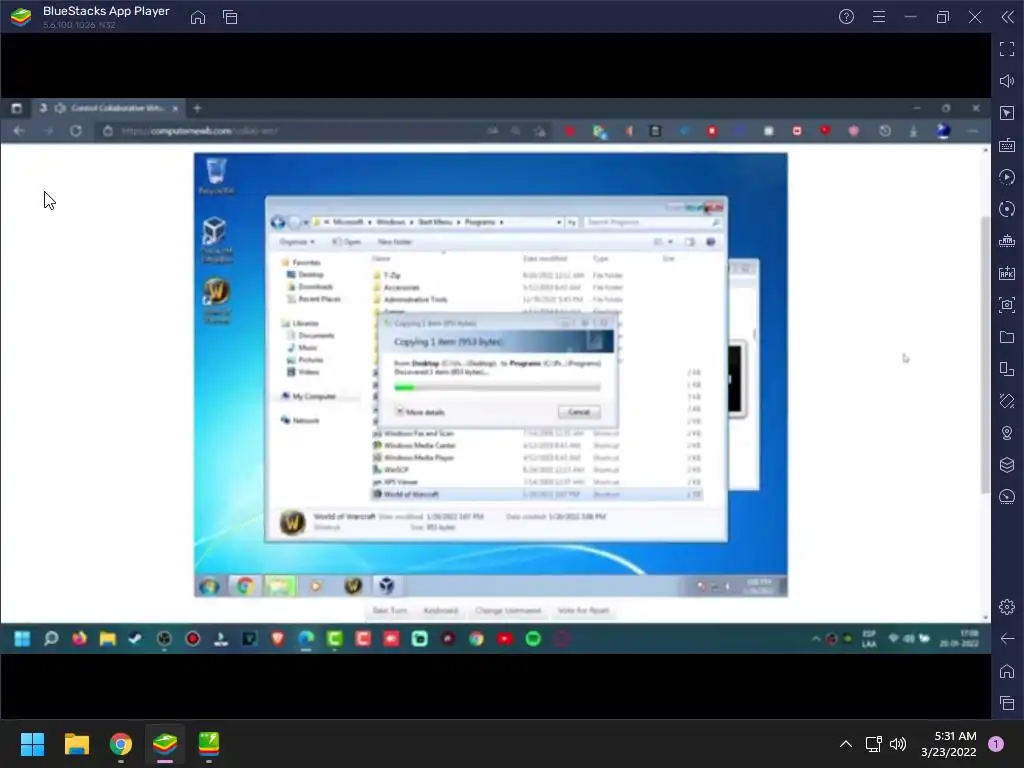The image size is (1024, 768).
Task: Click the Keyboard button below the VM
Action: (x=441, y=611)
